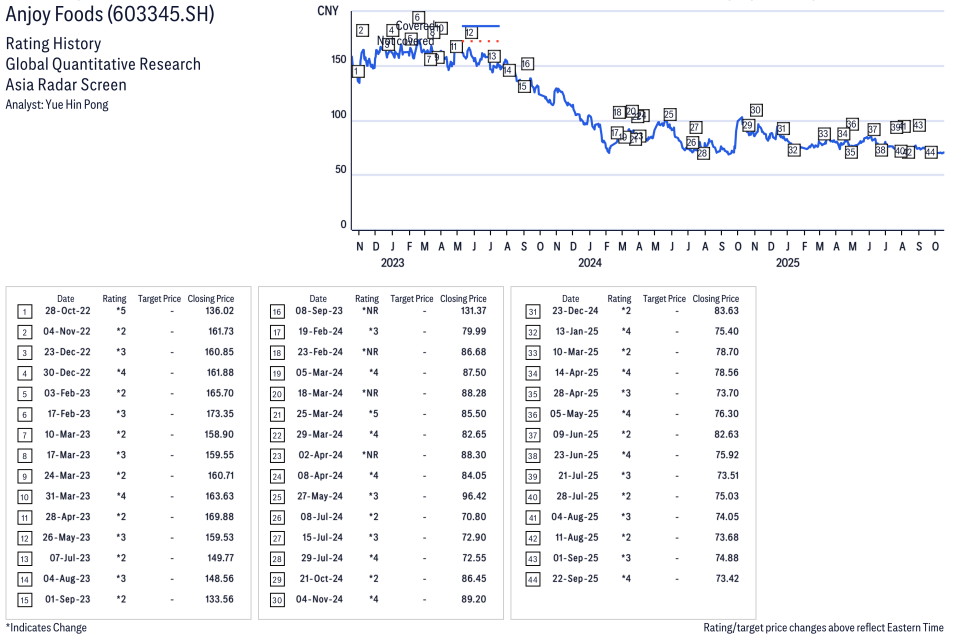Image resolution: width=955 pixels, height=634 pixels.
Task: Click row number box 16 in second table
Action: (276, 312)
